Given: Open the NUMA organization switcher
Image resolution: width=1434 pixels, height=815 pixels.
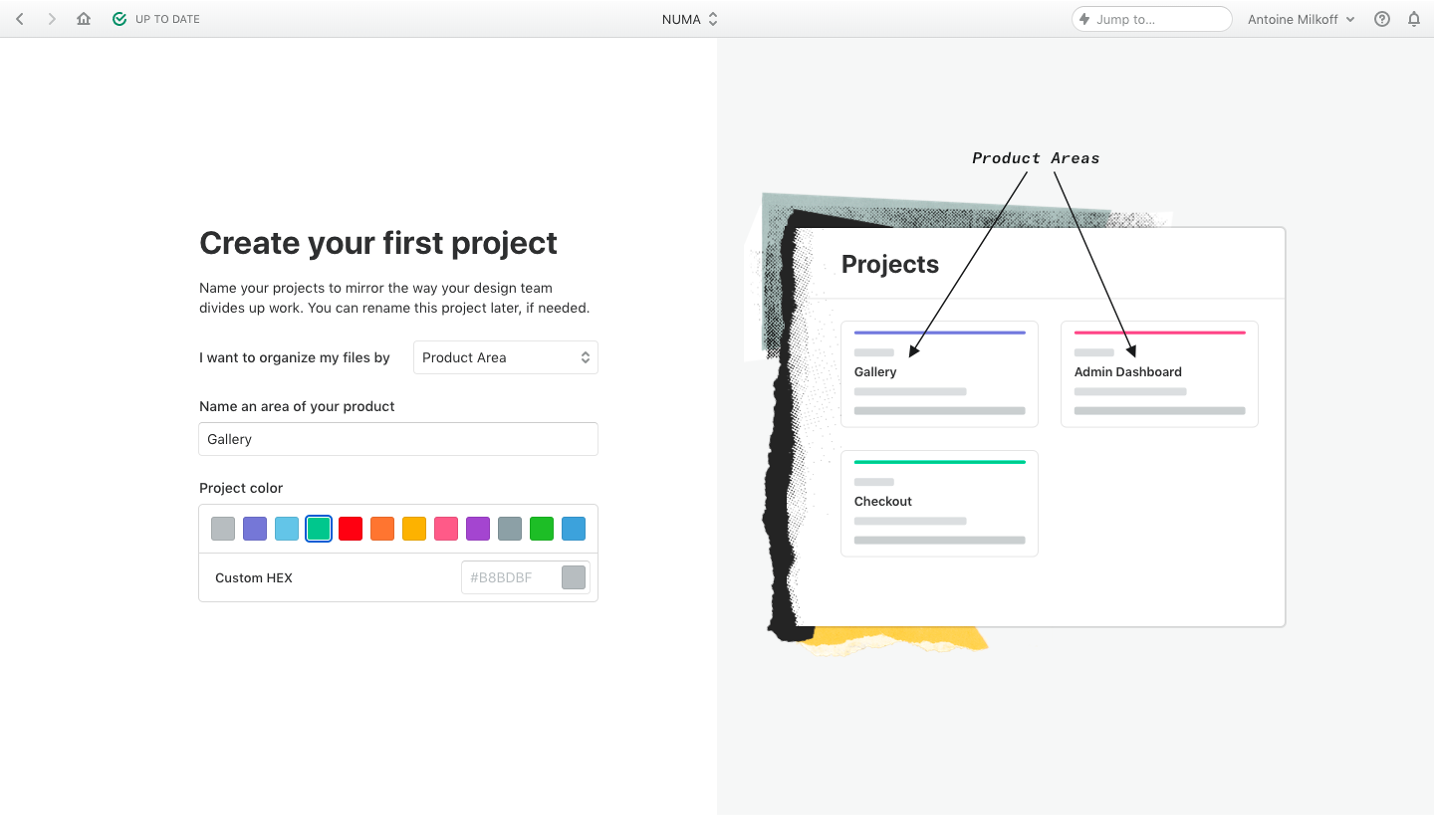Looking at the screenshot, I should click(x=690, y=19).
